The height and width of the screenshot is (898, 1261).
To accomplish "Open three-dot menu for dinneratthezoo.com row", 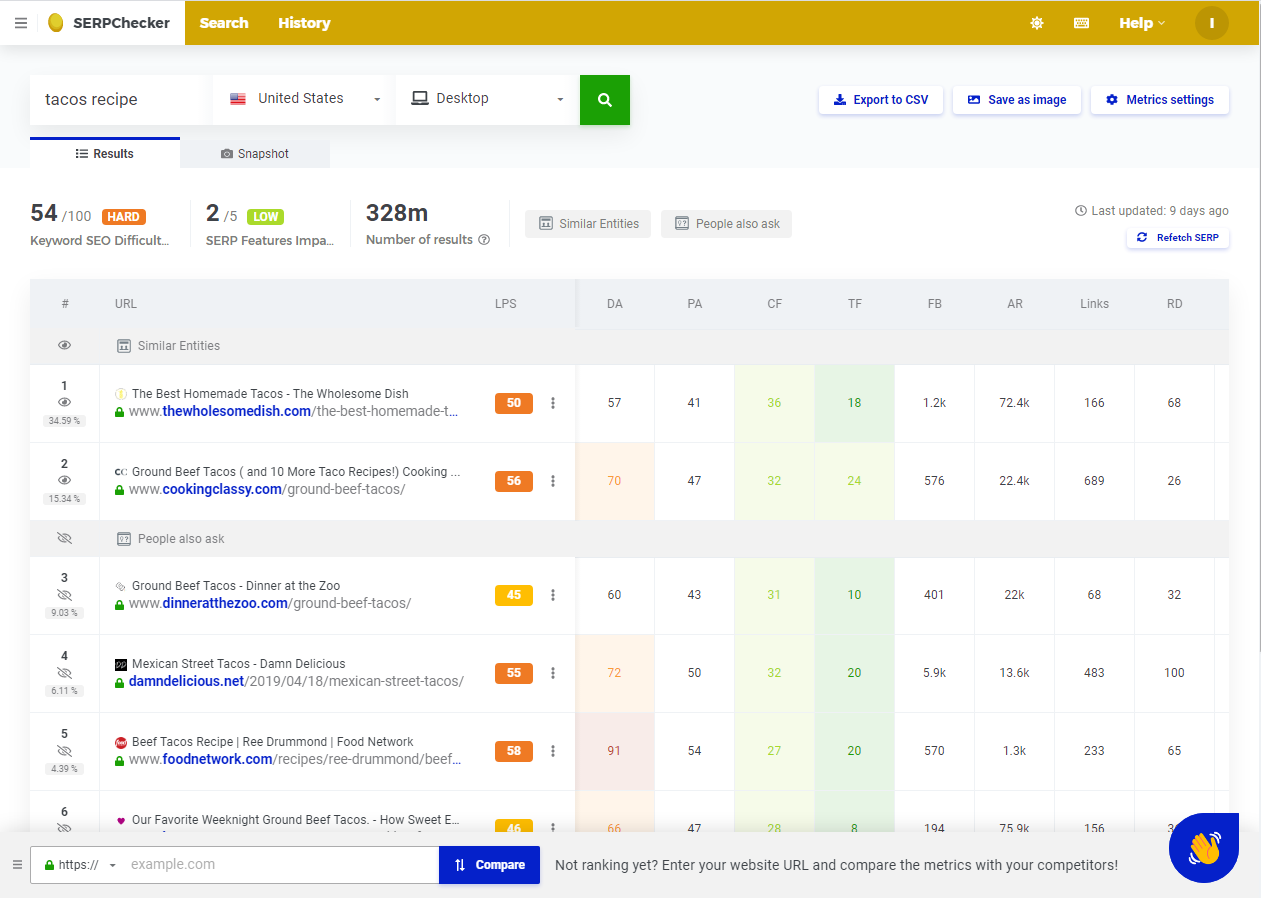I will click(553, 595).
